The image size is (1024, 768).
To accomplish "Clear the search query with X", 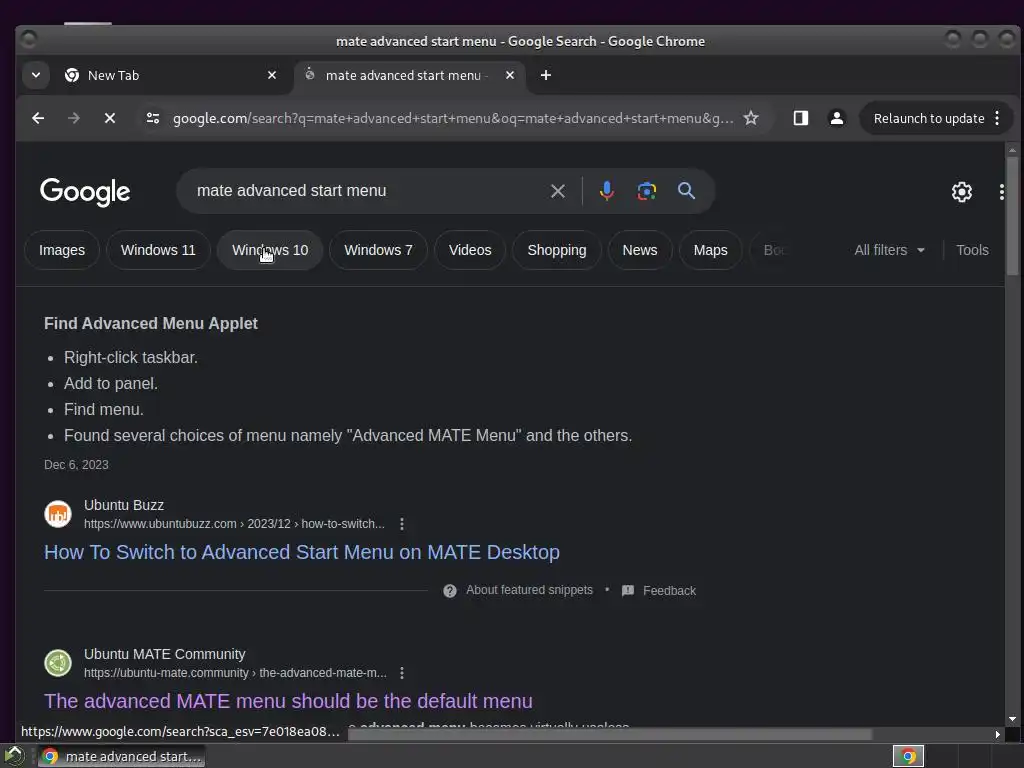I will [558, 191].
